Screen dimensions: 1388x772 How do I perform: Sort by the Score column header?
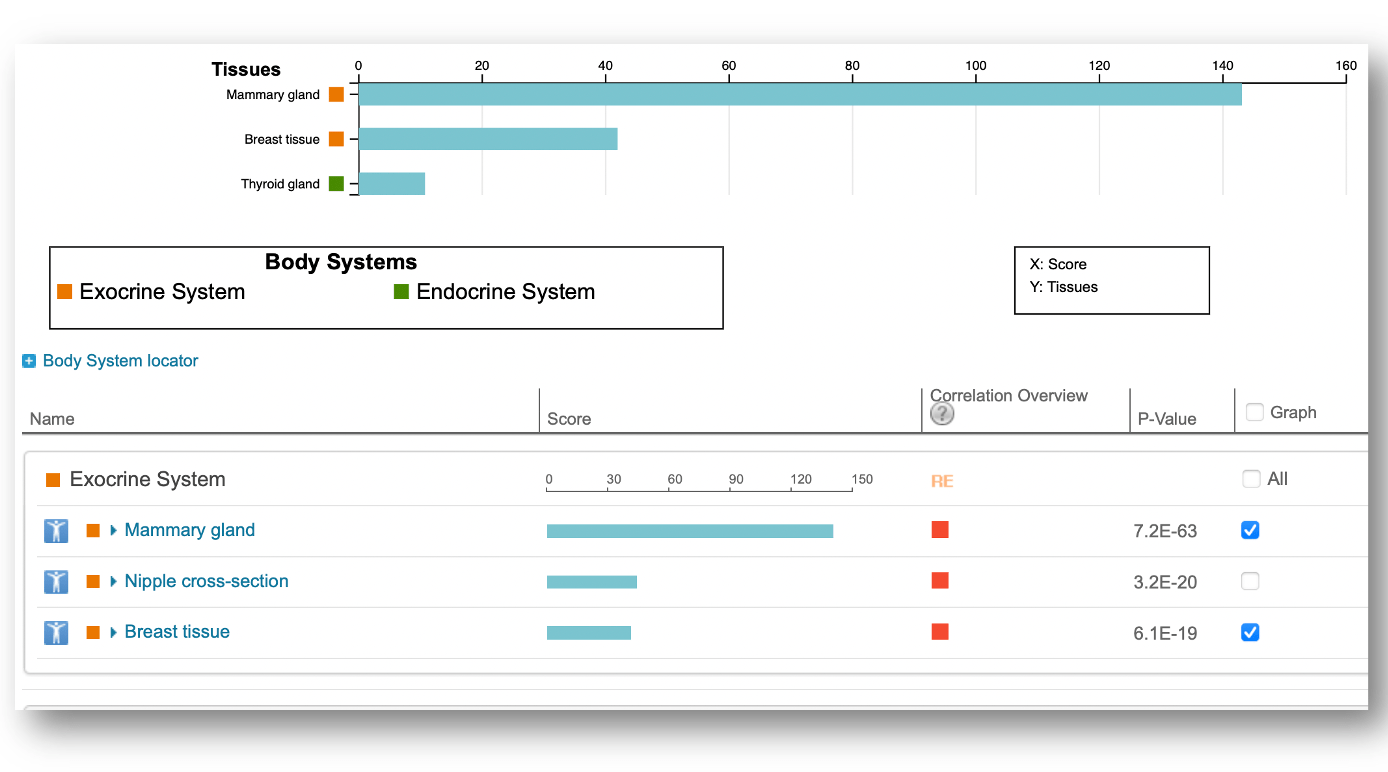click(x=569, y=419)
